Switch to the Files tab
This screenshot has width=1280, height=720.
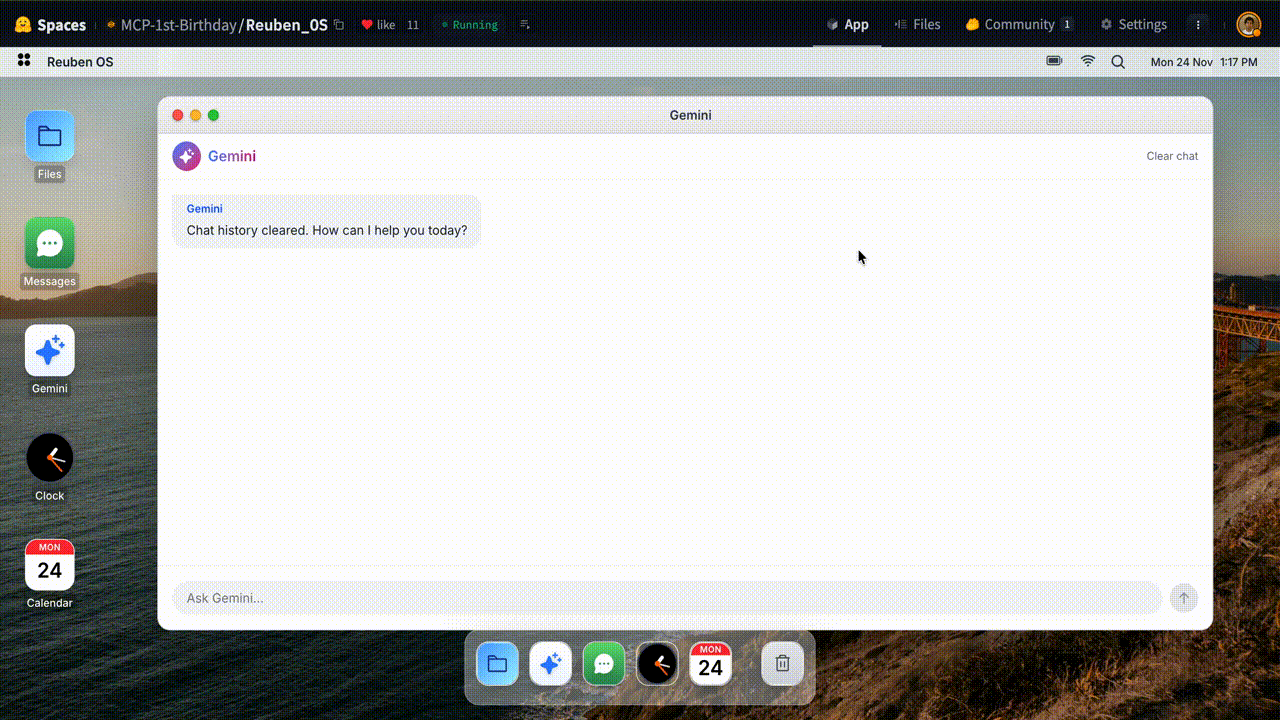pos(917,24)
